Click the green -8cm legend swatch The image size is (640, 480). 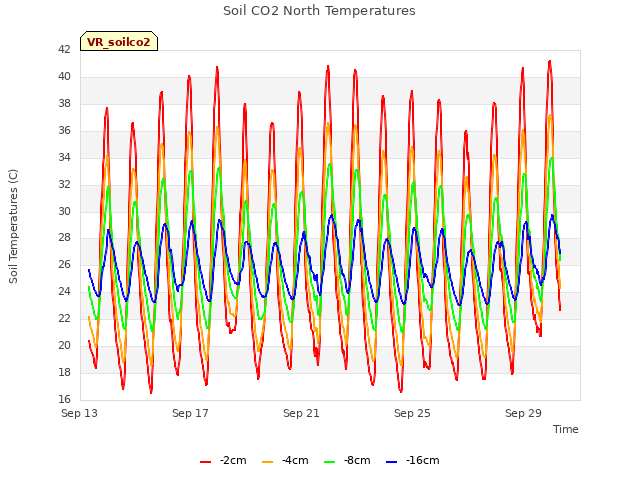coord(329,462)
